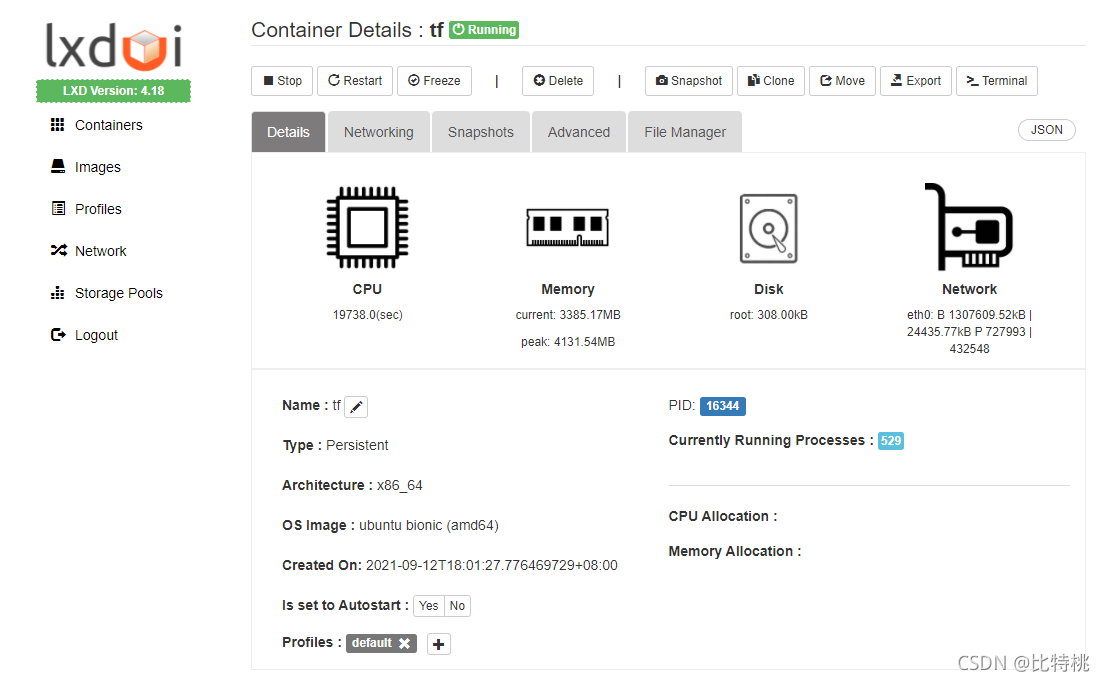Set Autostart to No
Image resolution: width=1105 pixels, height=681 pixels.
pos(457,606)
